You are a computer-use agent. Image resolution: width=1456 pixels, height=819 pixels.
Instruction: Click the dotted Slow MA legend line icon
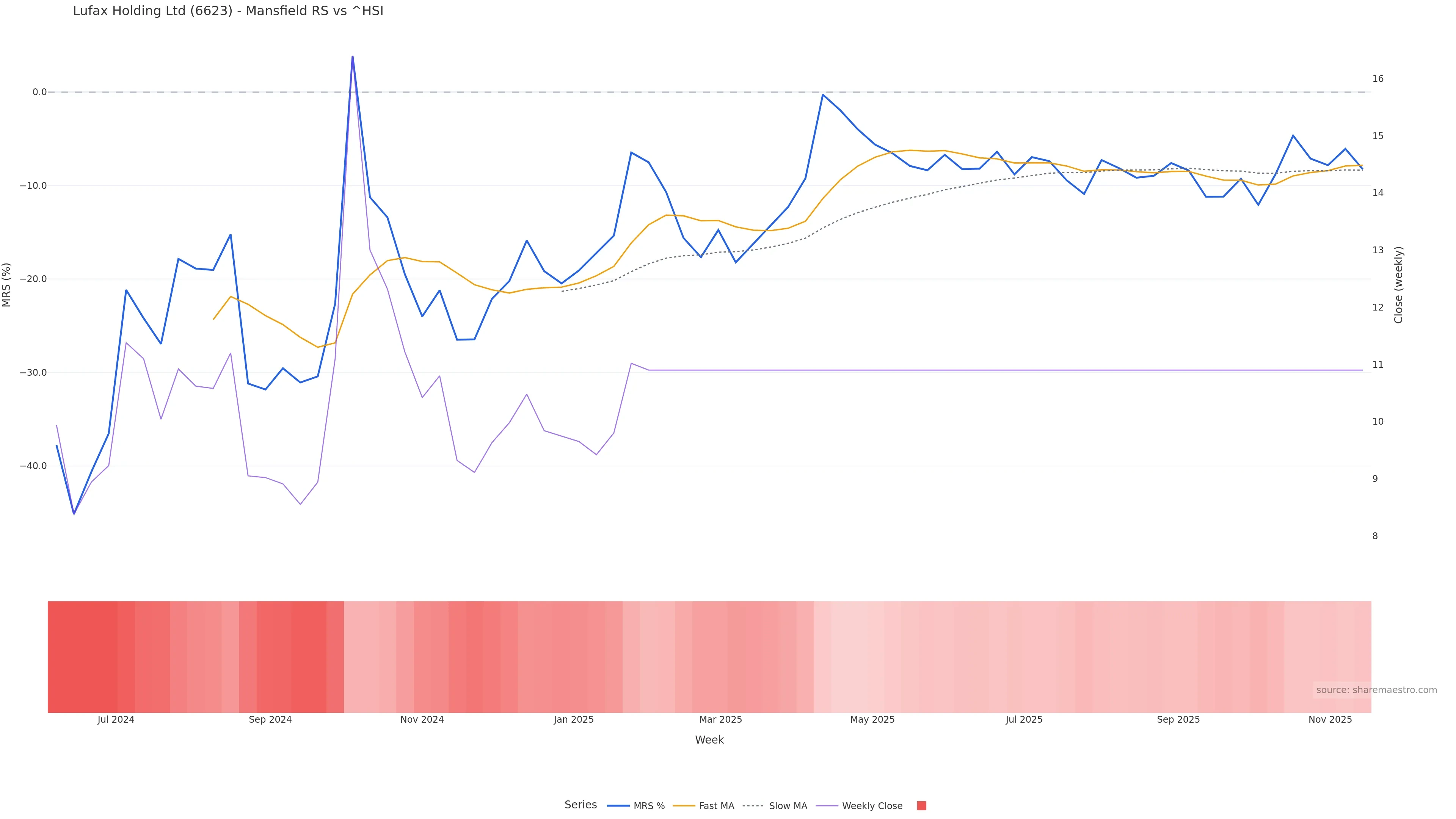pos(753,806)
